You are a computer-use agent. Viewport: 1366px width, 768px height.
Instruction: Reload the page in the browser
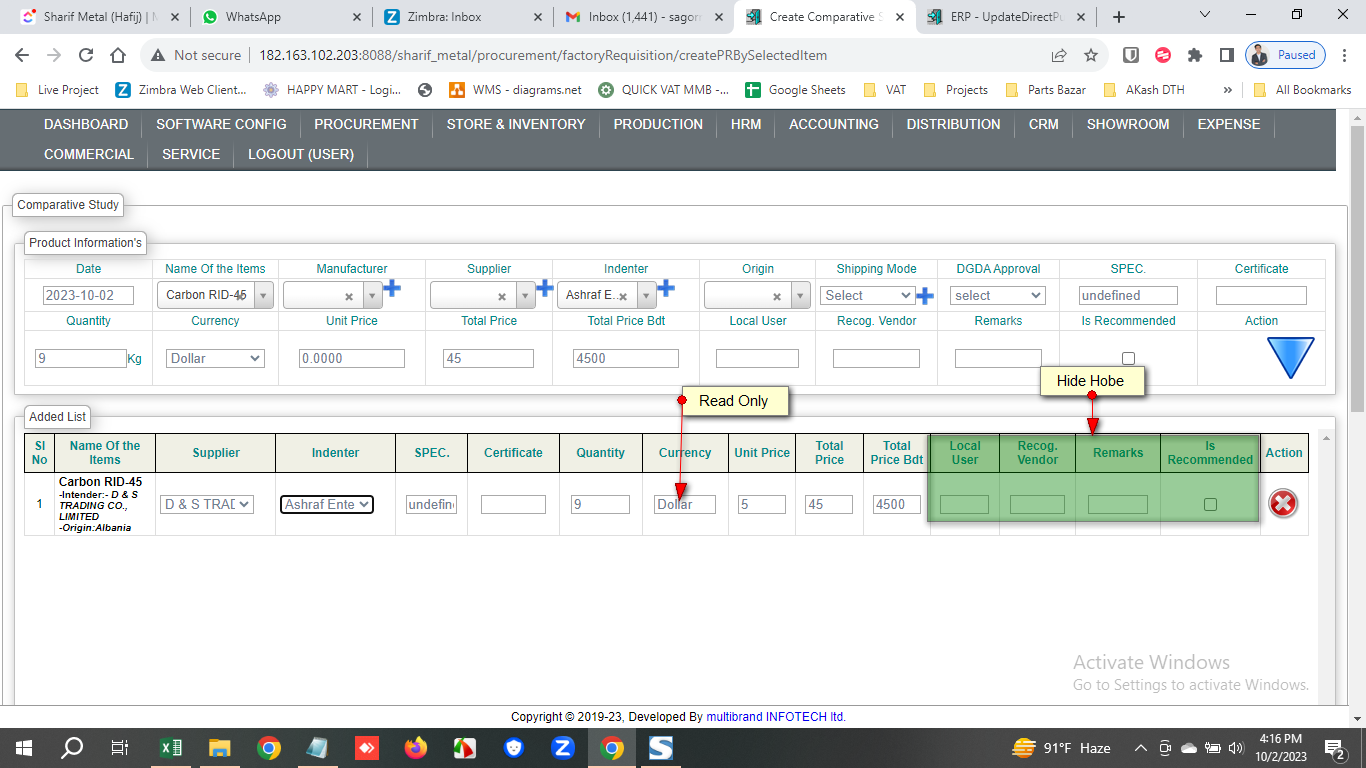pyautogui.click(x=86, y=55)
